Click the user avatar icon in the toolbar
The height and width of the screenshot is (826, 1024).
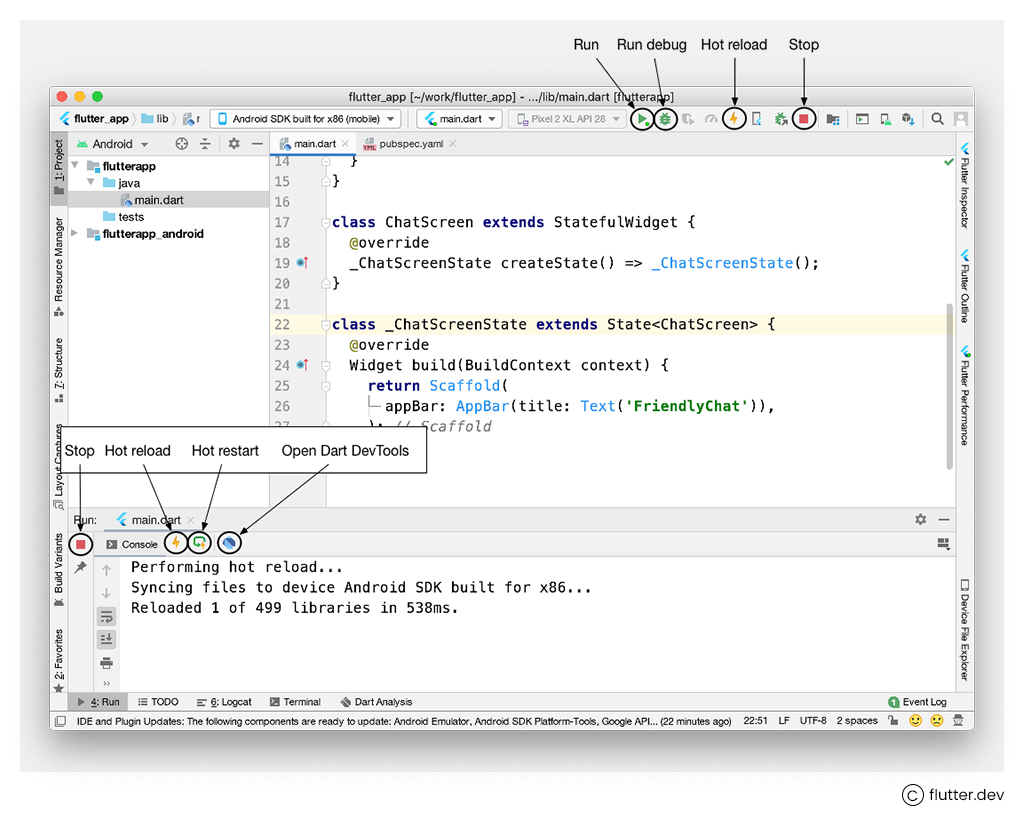pos(961,119)
